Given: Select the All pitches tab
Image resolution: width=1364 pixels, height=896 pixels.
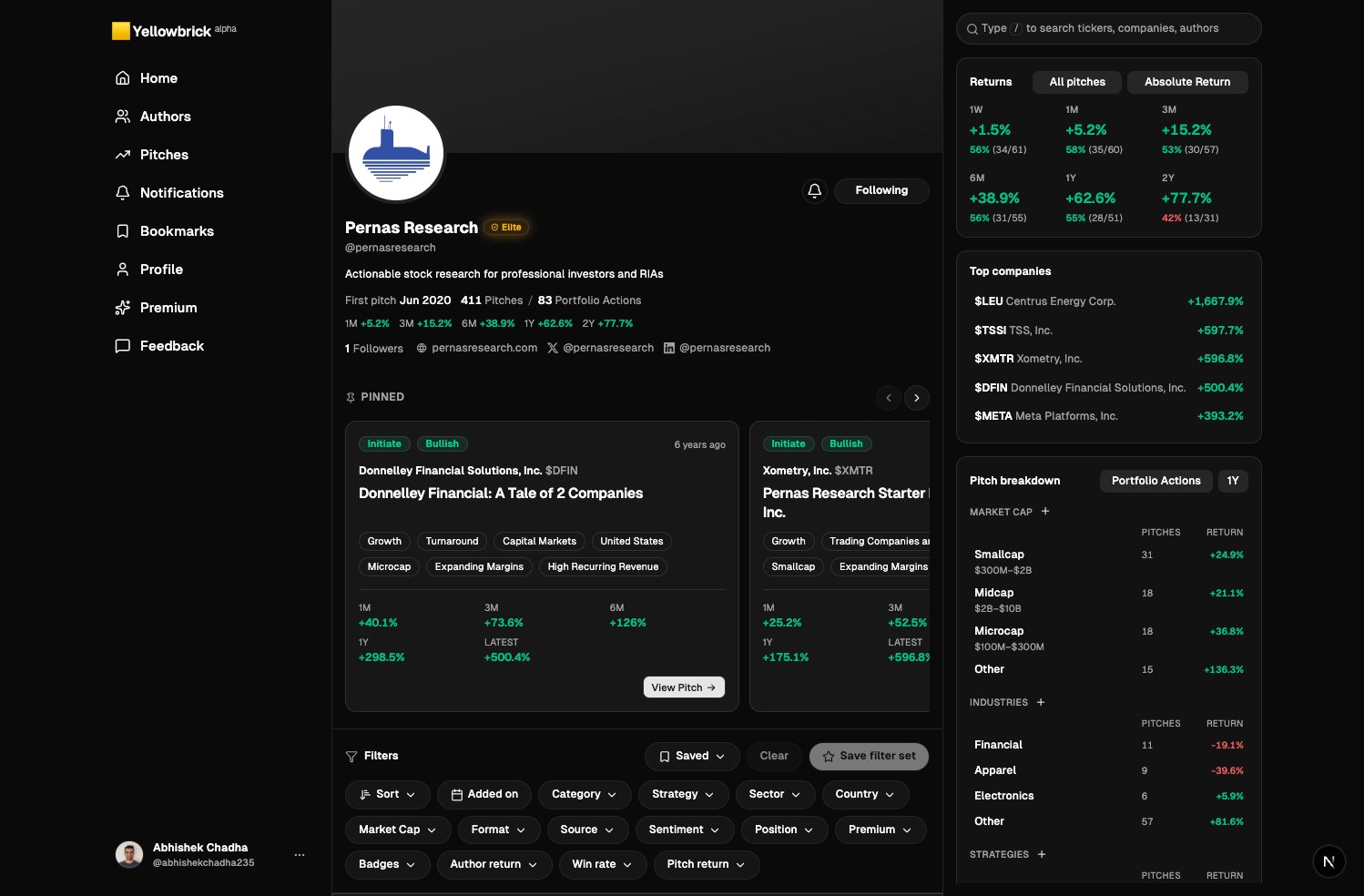Looking at the screenshot, I should click(x=1077, y=82).
